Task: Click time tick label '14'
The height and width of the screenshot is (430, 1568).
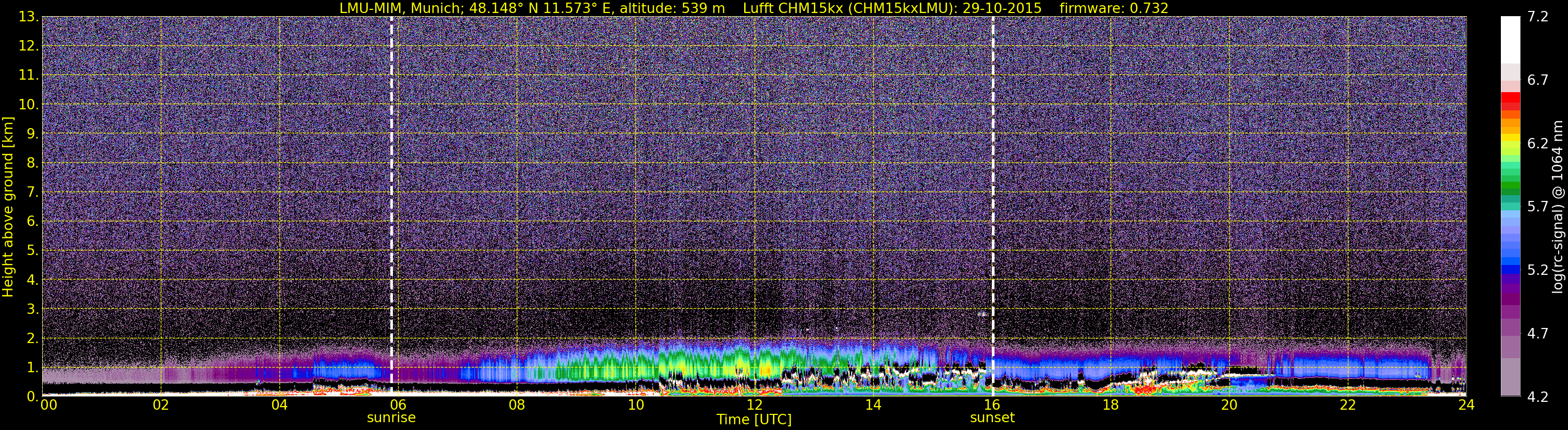Action: pyautogui.click(x=873, y=406)
